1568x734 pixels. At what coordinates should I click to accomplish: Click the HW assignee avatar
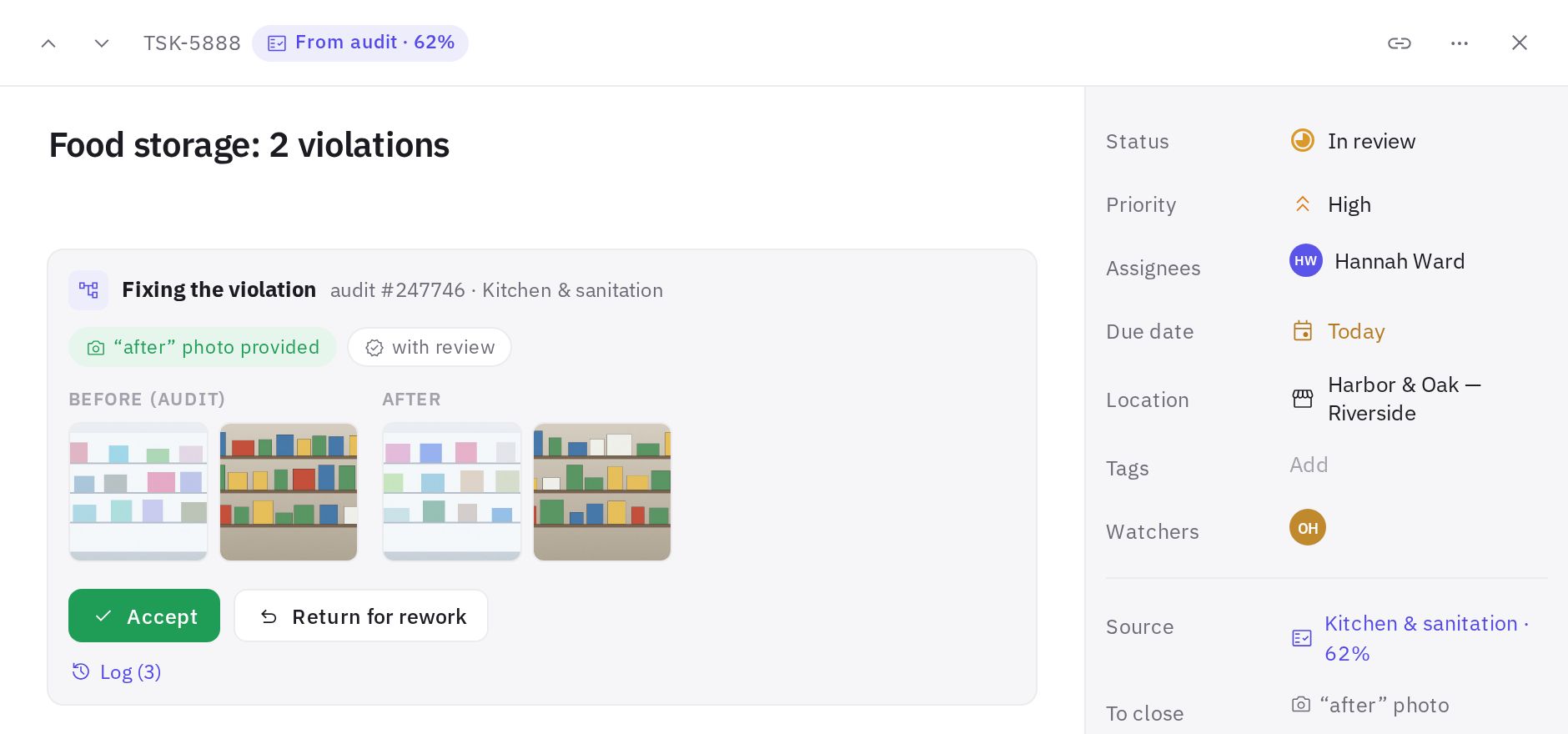point(1306,261)
